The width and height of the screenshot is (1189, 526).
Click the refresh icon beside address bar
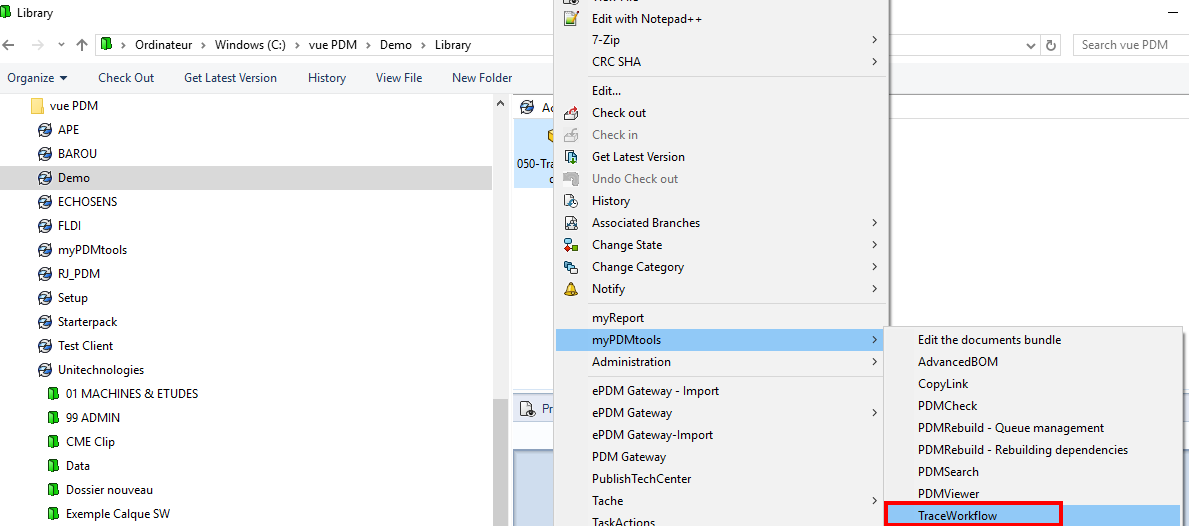click(x=1050, y=45)
